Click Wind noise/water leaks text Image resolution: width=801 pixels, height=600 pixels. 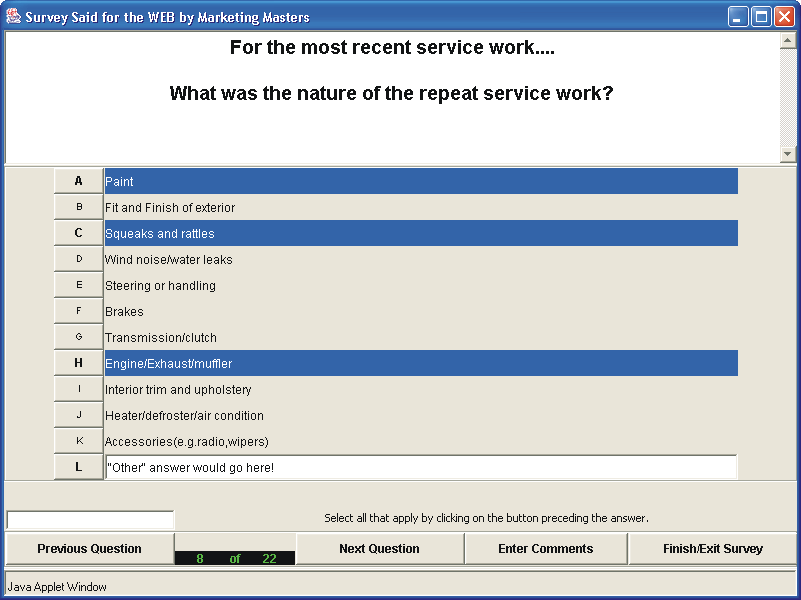click(x=169, y=260)
